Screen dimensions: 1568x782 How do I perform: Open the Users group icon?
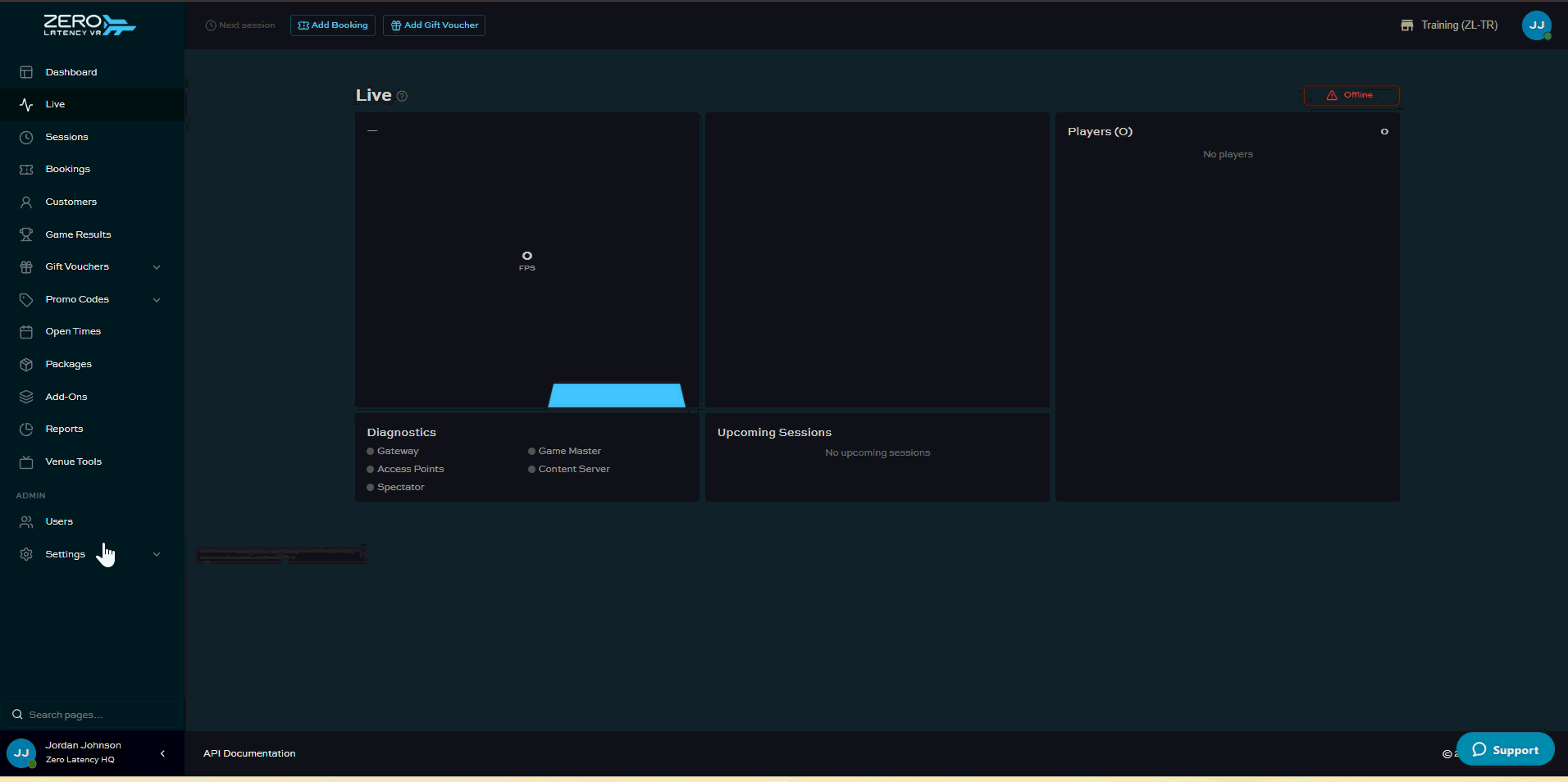tap(26, 522)
